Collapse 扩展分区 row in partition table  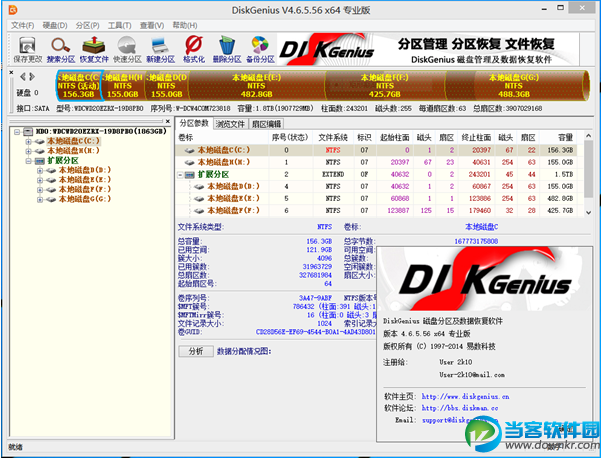(180, 175)
